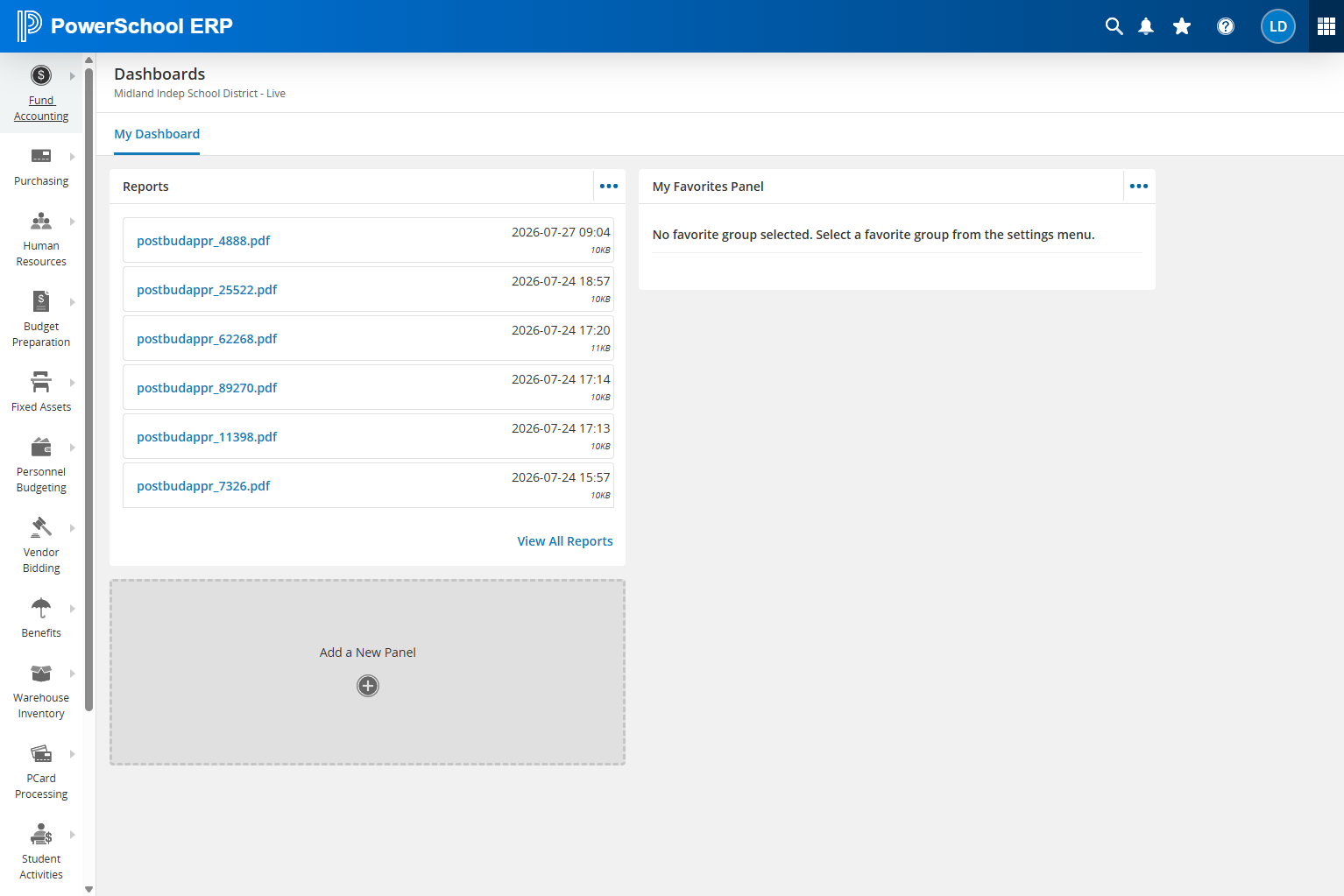The width and height of the screenshot is (1344, 896).
Task: Open postbudappr_11398.pdf report
Action: pos(207,437)
